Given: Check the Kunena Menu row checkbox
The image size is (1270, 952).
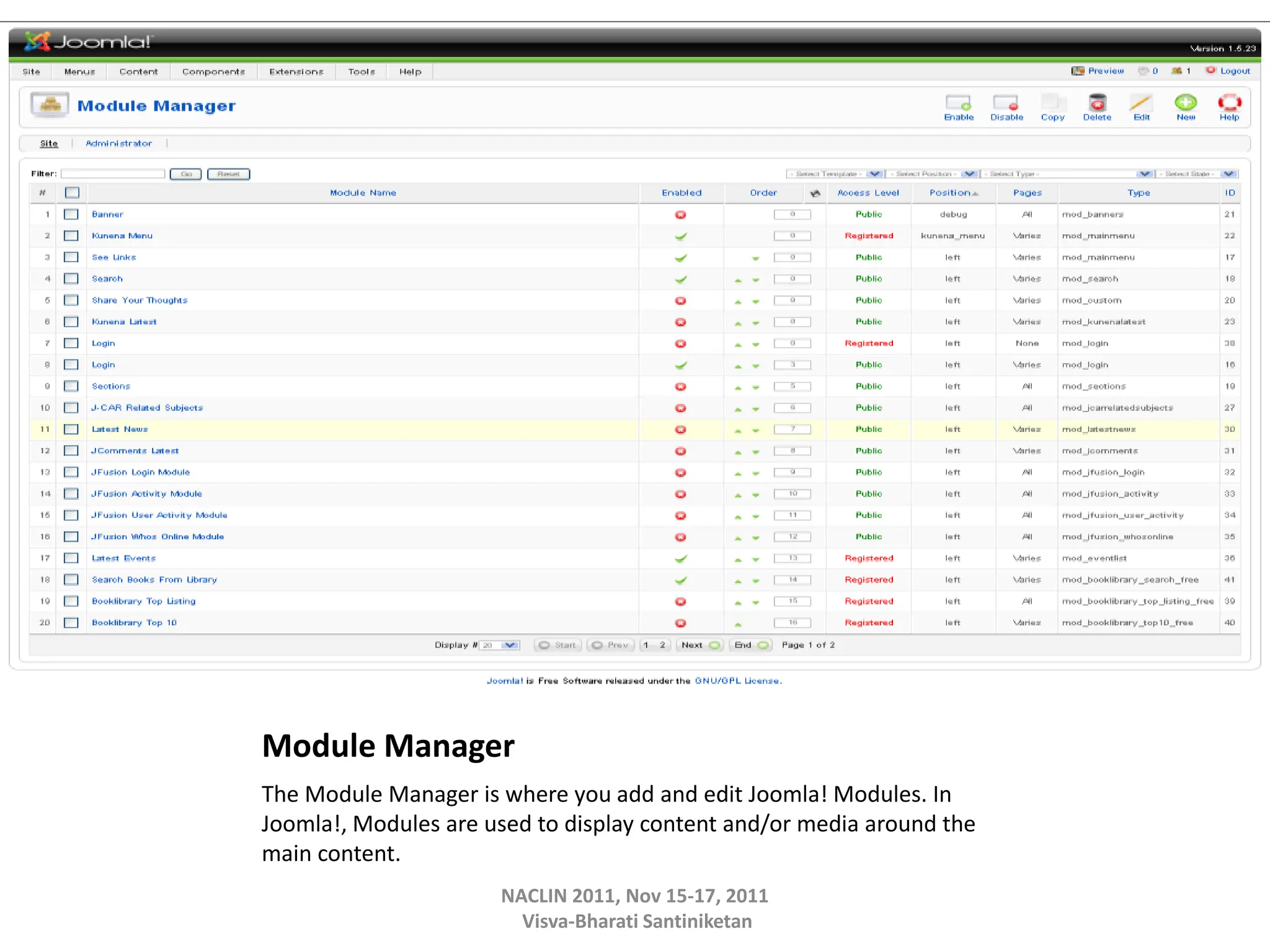Looking at the screenshot, I should pos(71,236).
